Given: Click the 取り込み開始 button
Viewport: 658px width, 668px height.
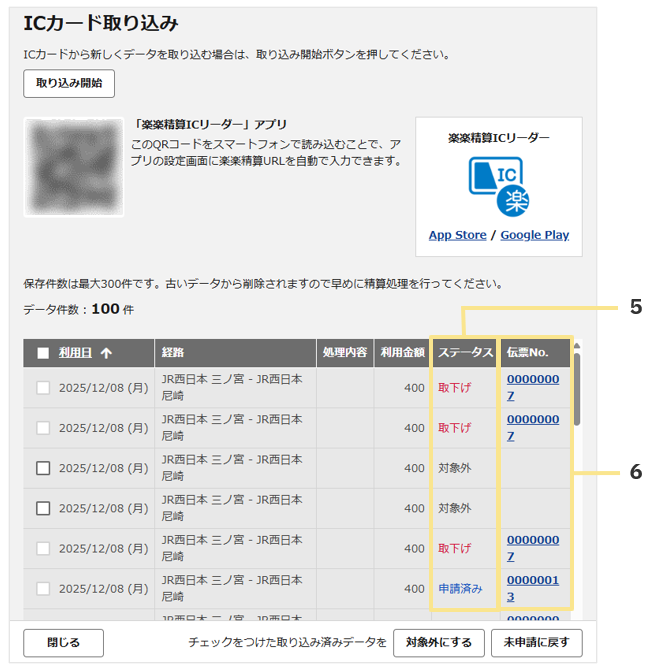Looking at the screenshot, I should pyautogui.click(x=69, y=84).
